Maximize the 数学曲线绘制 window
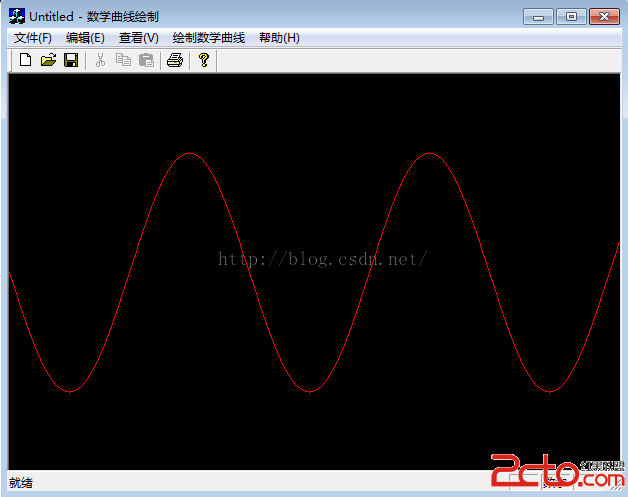Screen dimensions: 628x497 [571, 17]
